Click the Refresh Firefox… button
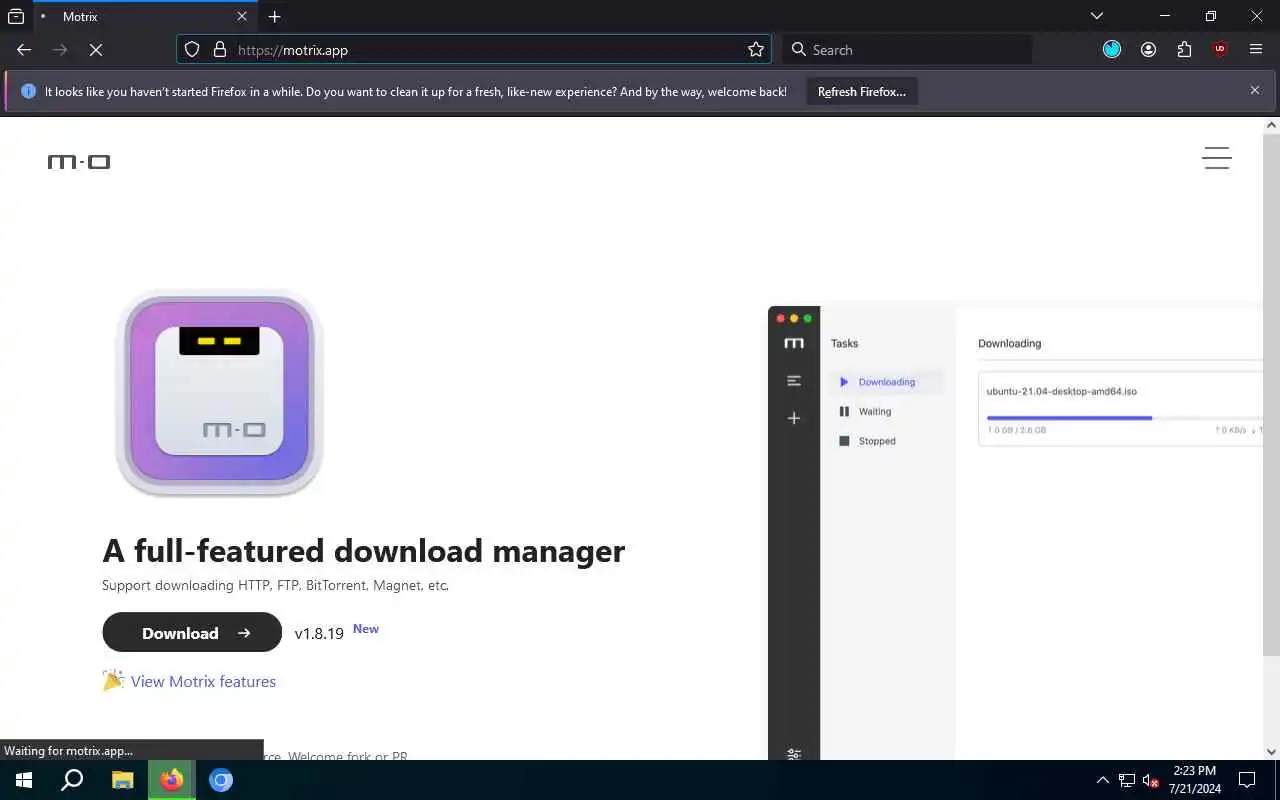This screenshot has height=800, width=1280. (x=862, y=91)
